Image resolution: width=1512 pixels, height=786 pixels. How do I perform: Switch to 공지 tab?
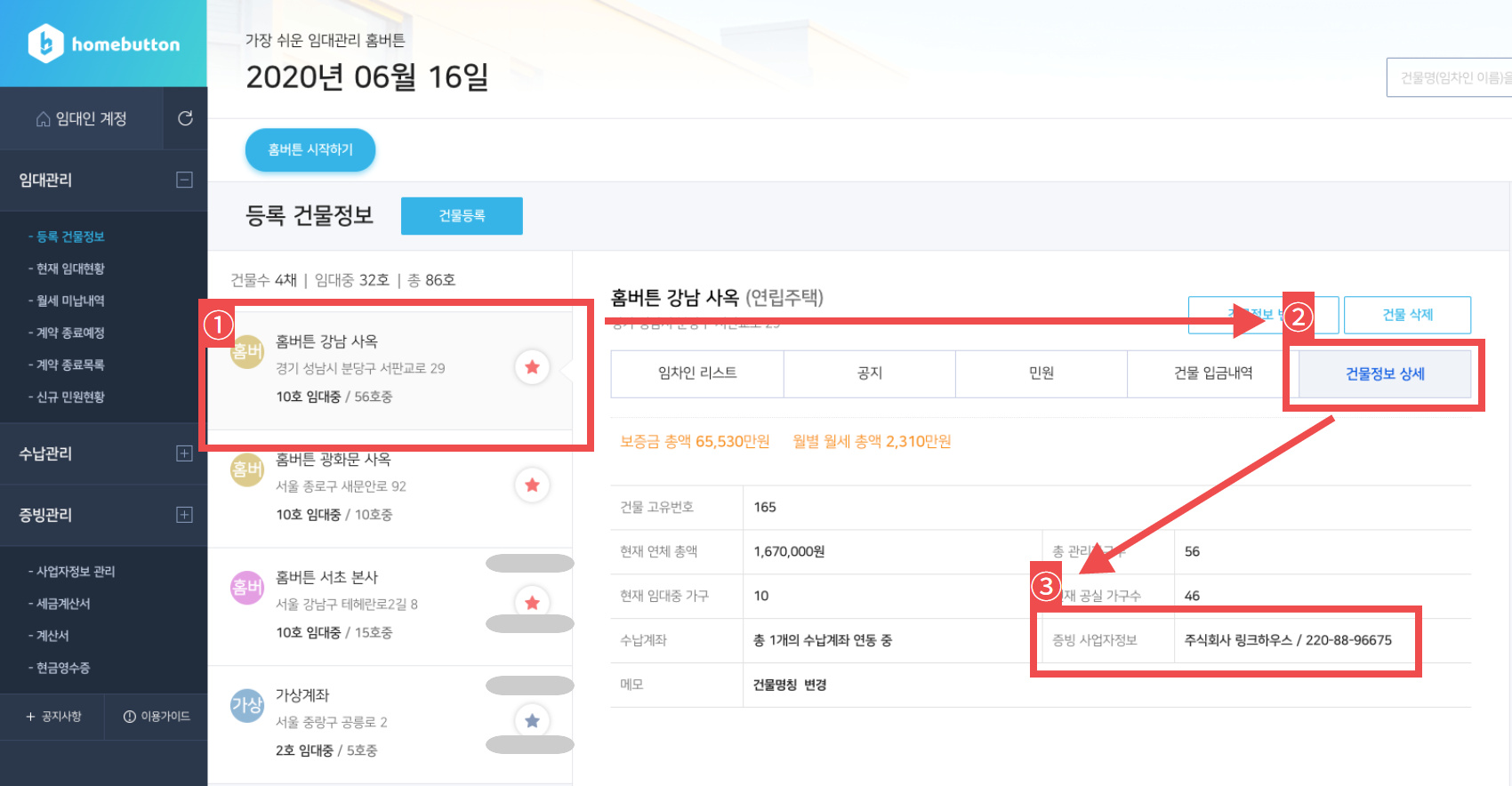pyautogui.click(x=870, y=373)
